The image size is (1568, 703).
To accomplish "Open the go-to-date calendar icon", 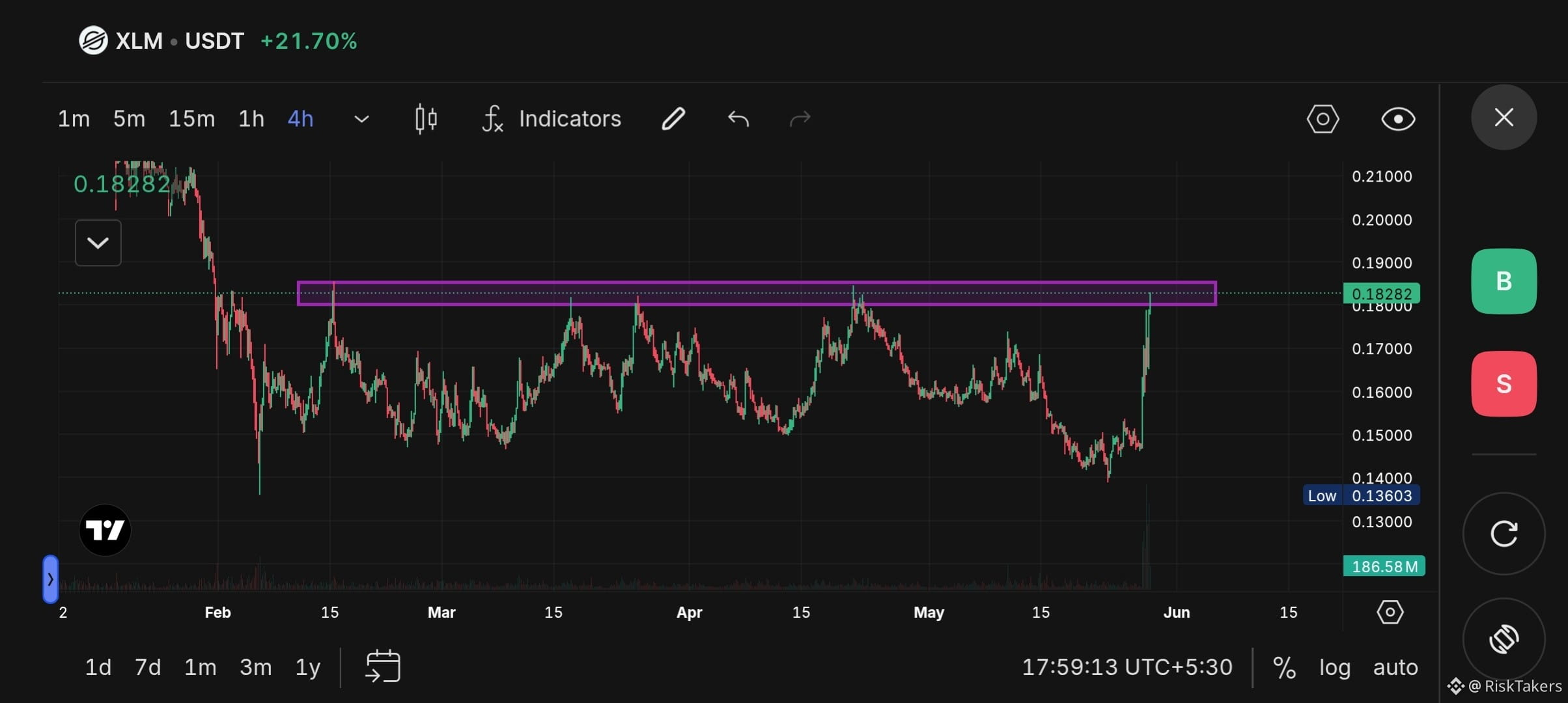I will 383,667.
